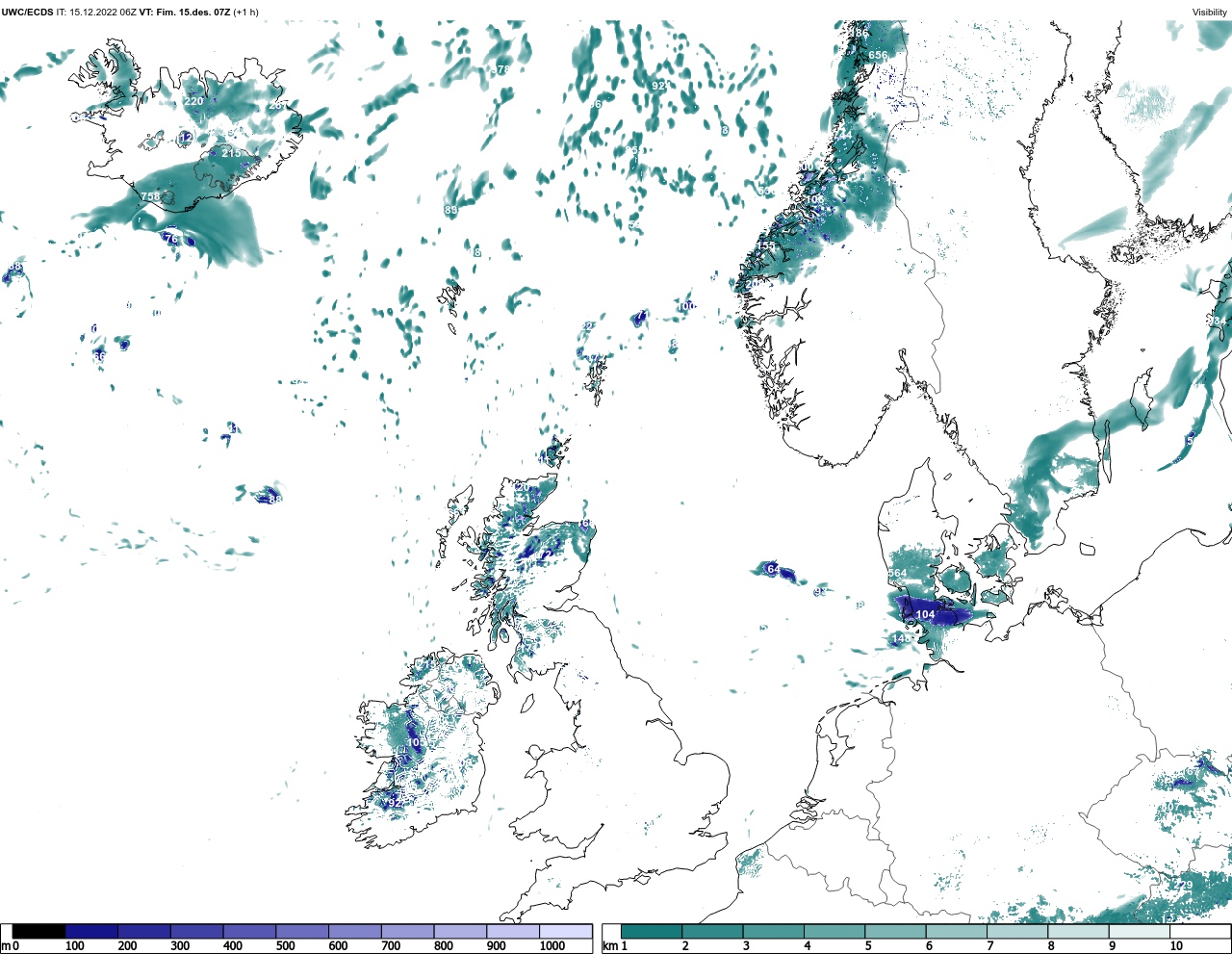The height and width of the screenshot is (954, 1232).
Task: Click the "186" value at the top of Norway
Action: [x=859, y=33]
